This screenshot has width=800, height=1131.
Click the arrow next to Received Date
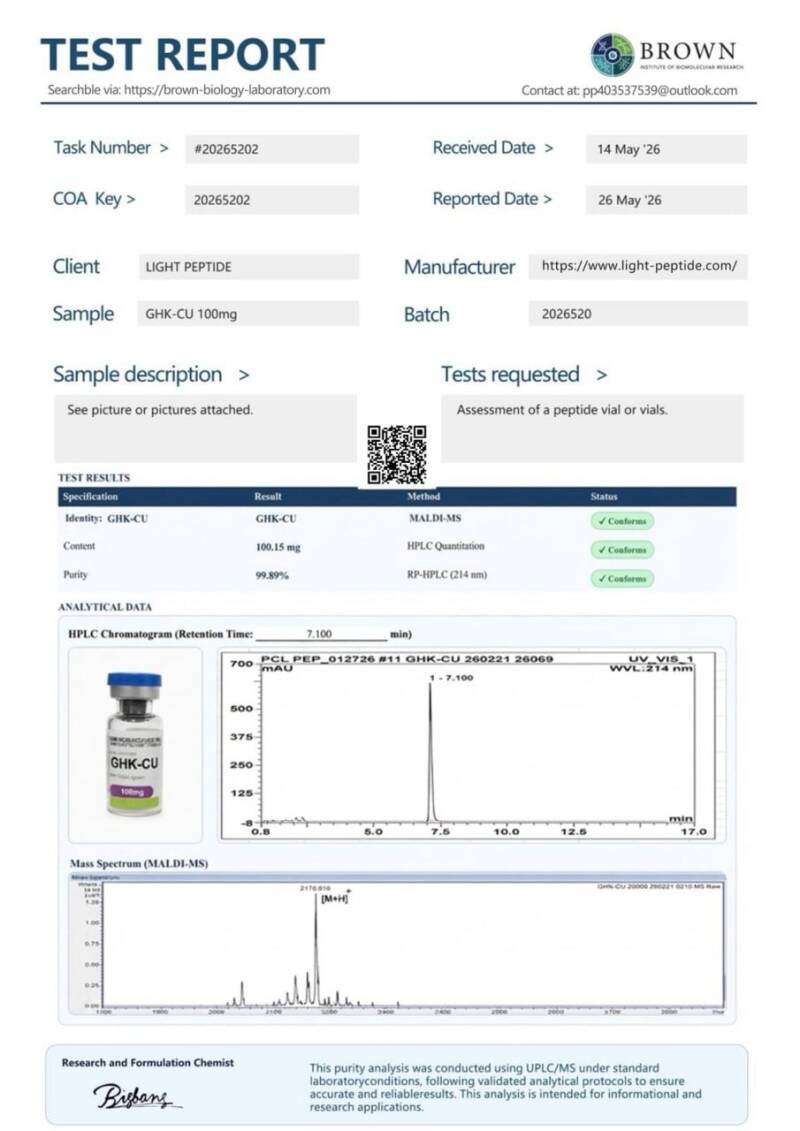[x=549, y=149]
